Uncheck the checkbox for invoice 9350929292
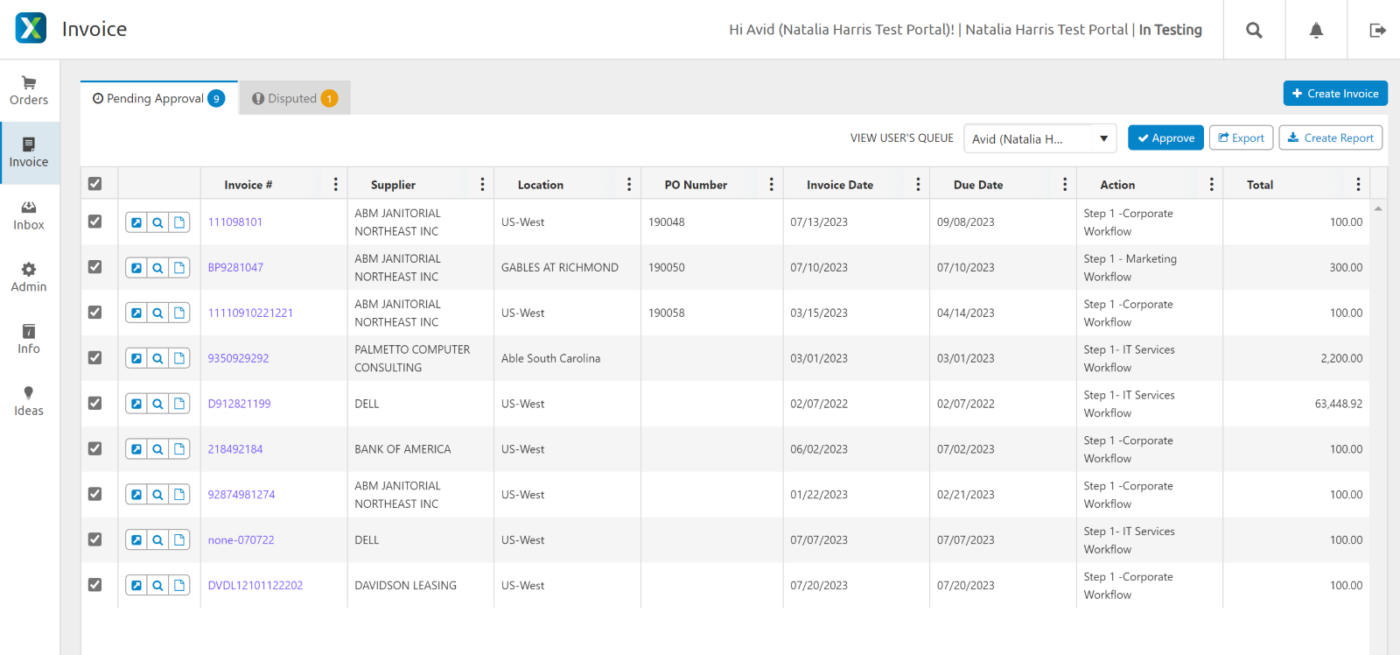Screen dimensions: 1400x655 tap(95, 357)
